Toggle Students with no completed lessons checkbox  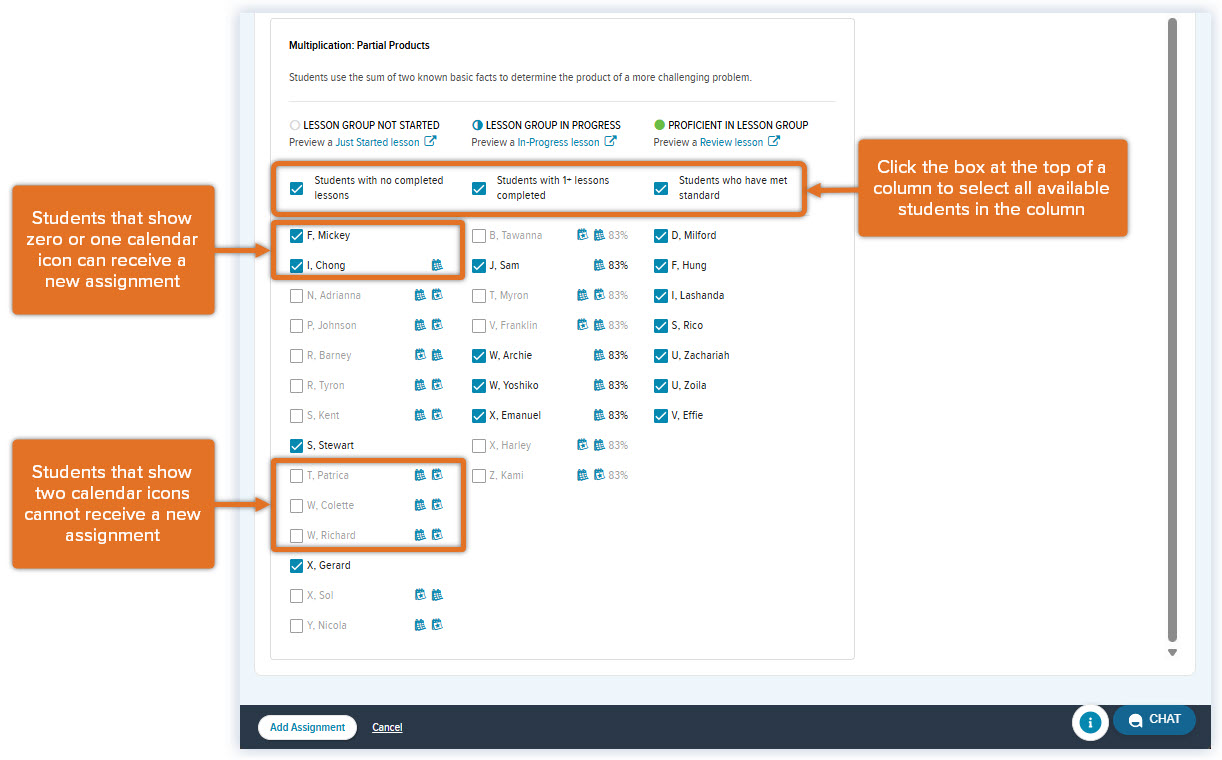(x=296, y=188)
